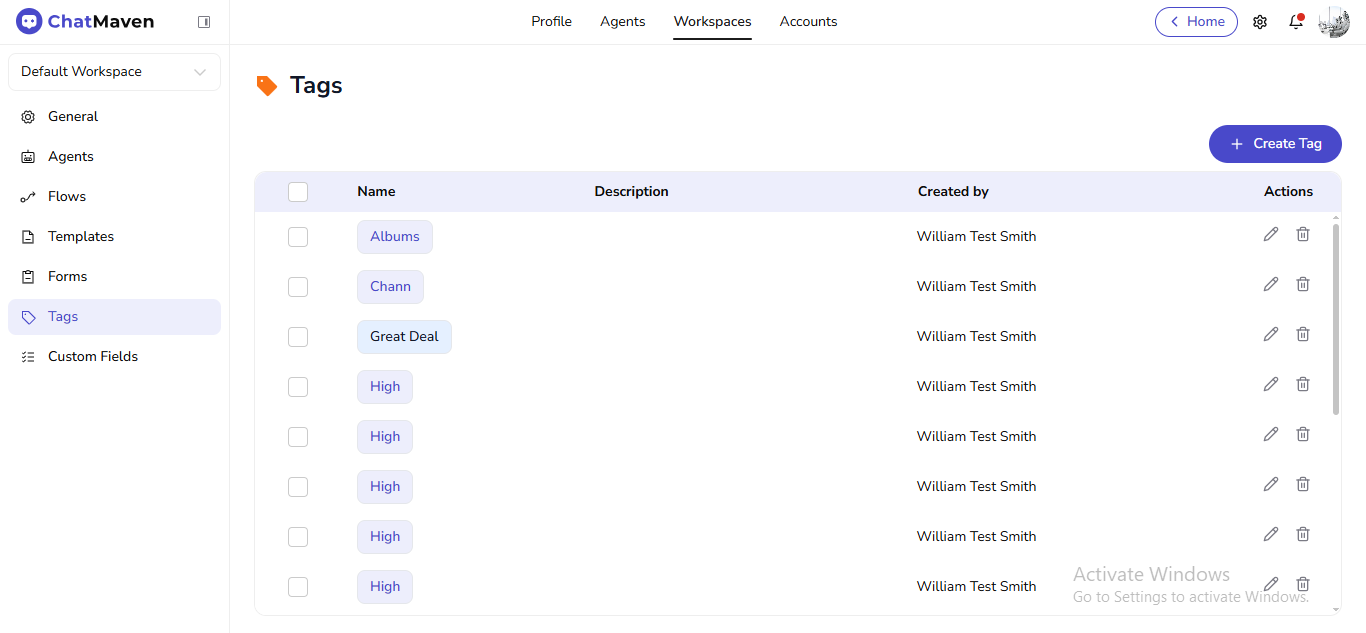The image size is (1366, 633).
Task: Check the select-all checkbox in table header
Action: 297,191
